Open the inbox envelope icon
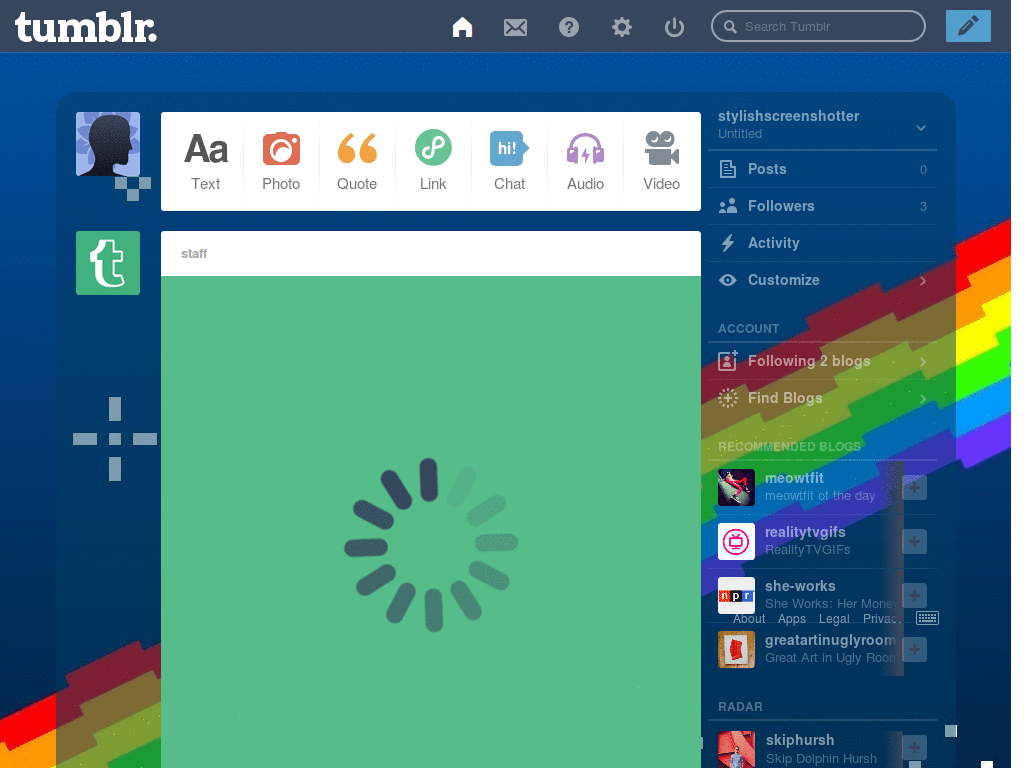Screen dimensions: 1024x768 point(515,27)
